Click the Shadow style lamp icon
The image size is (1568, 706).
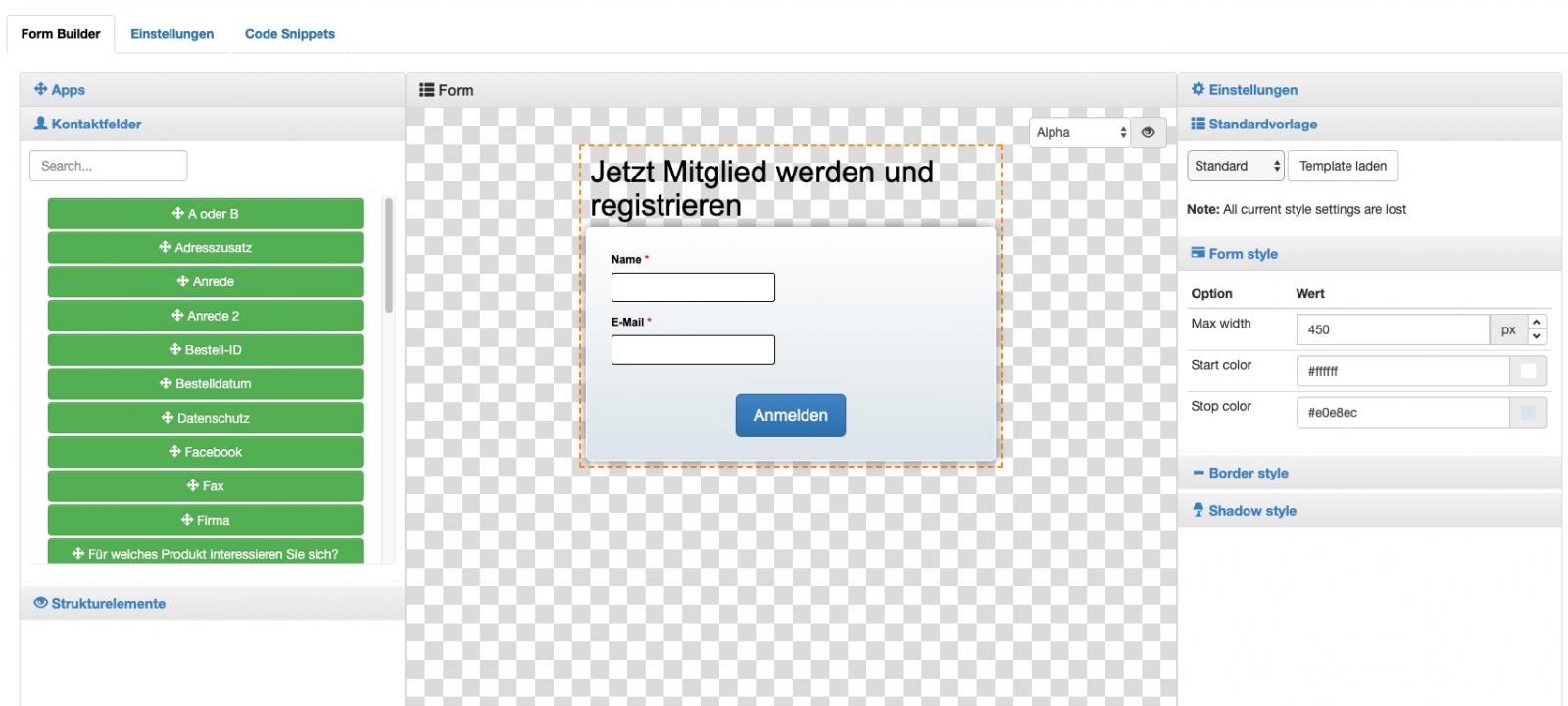click(1198, 510)
